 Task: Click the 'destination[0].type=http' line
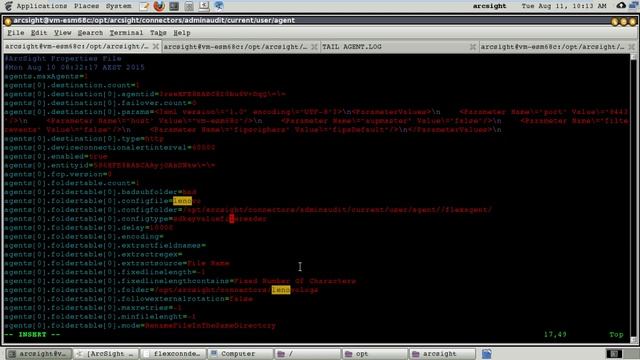coord(84,139)
